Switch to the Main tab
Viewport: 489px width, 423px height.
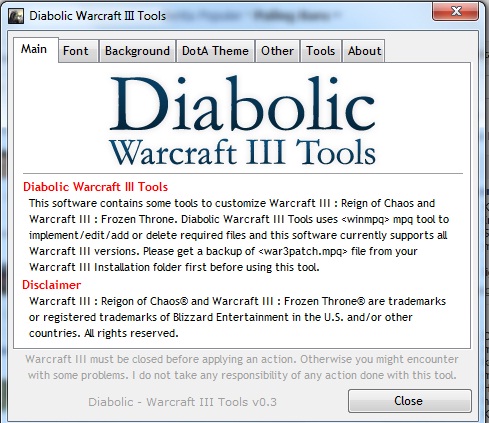tap(36, 50)
